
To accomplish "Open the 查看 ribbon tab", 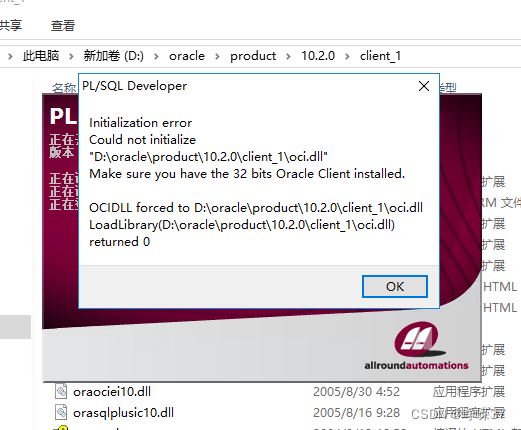I will 63,26.
